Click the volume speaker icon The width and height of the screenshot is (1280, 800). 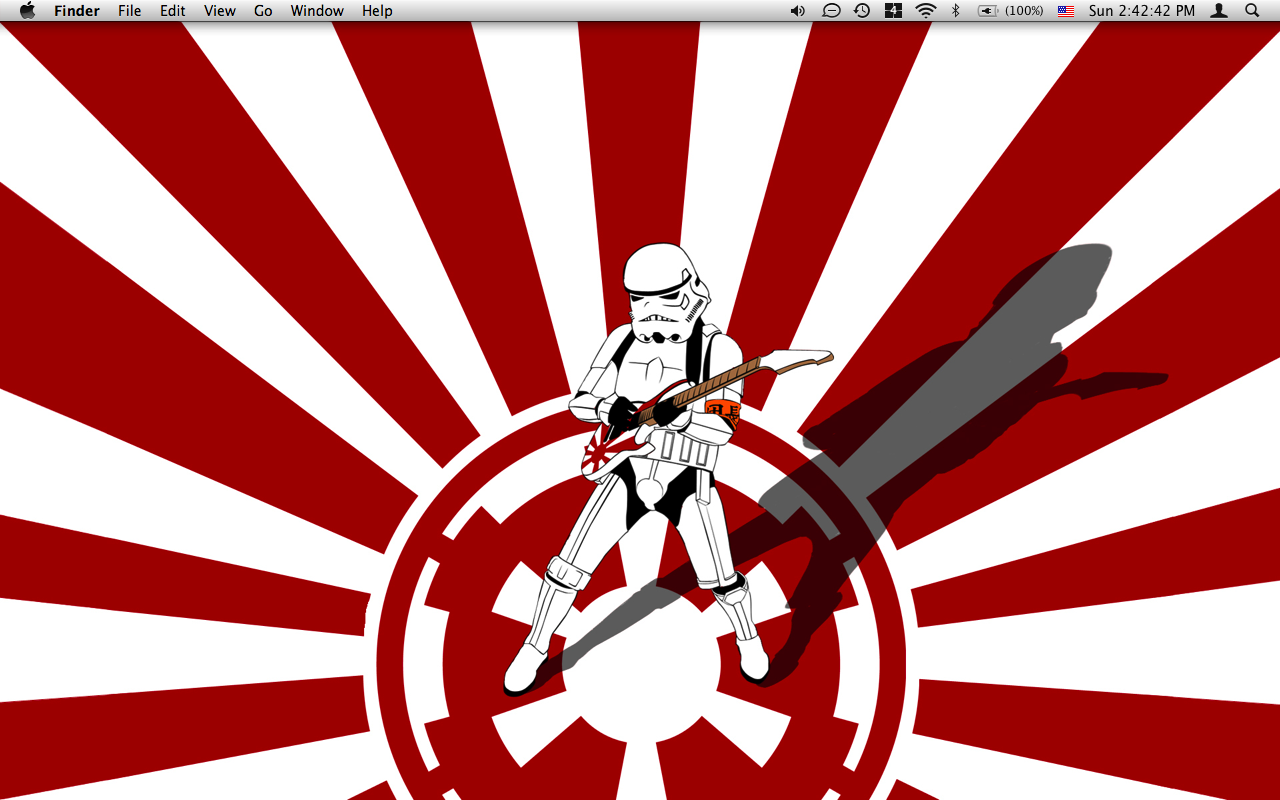(x=797, y=11)
